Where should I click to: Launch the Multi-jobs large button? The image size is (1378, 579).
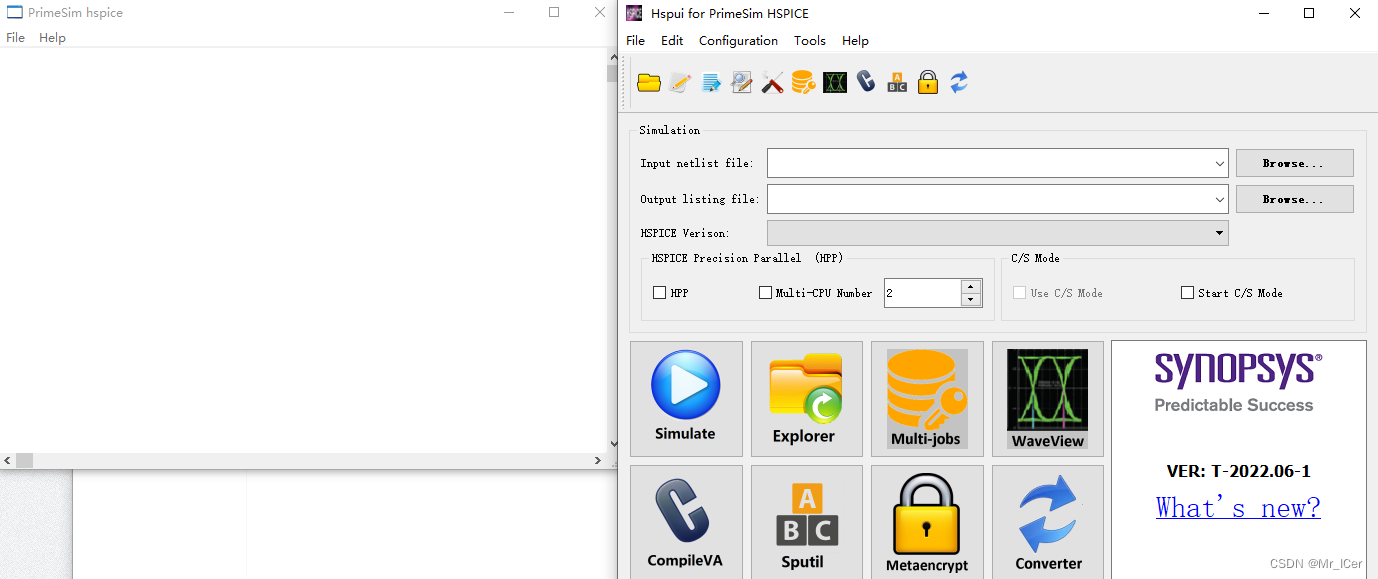pyautogui.click(x=927, y=399)
